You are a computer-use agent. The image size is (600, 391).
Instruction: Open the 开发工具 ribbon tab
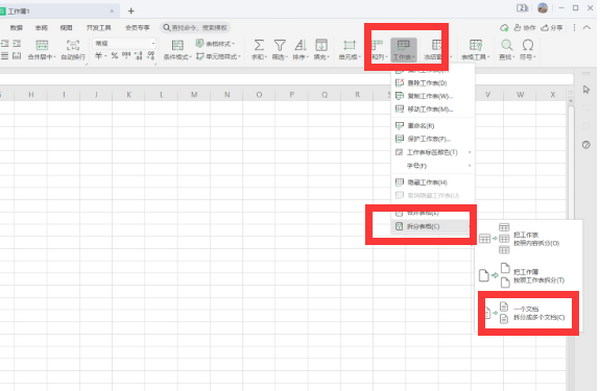(x=99, y=28)
